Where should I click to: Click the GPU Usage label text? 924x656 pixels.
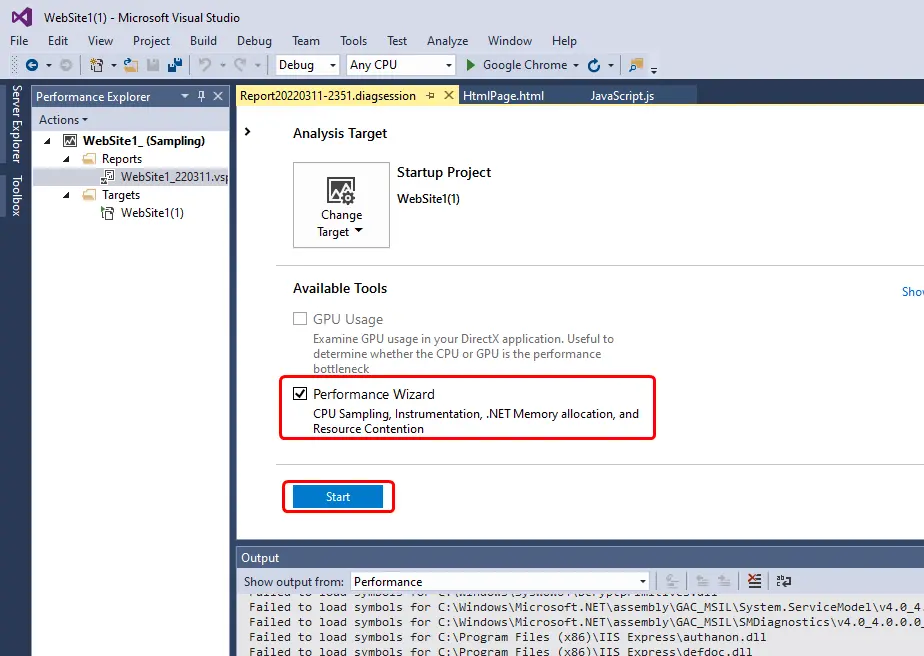(x=348, y=319)
